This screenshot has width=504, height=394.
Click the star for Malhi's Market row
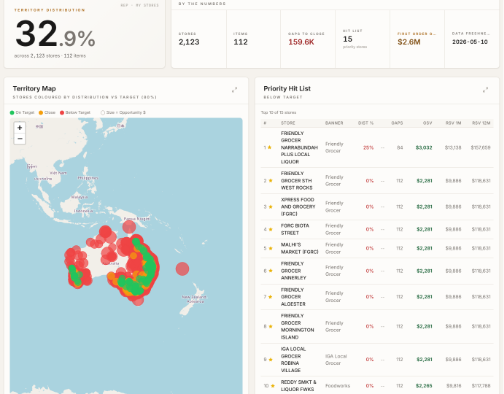pos(271,248)
